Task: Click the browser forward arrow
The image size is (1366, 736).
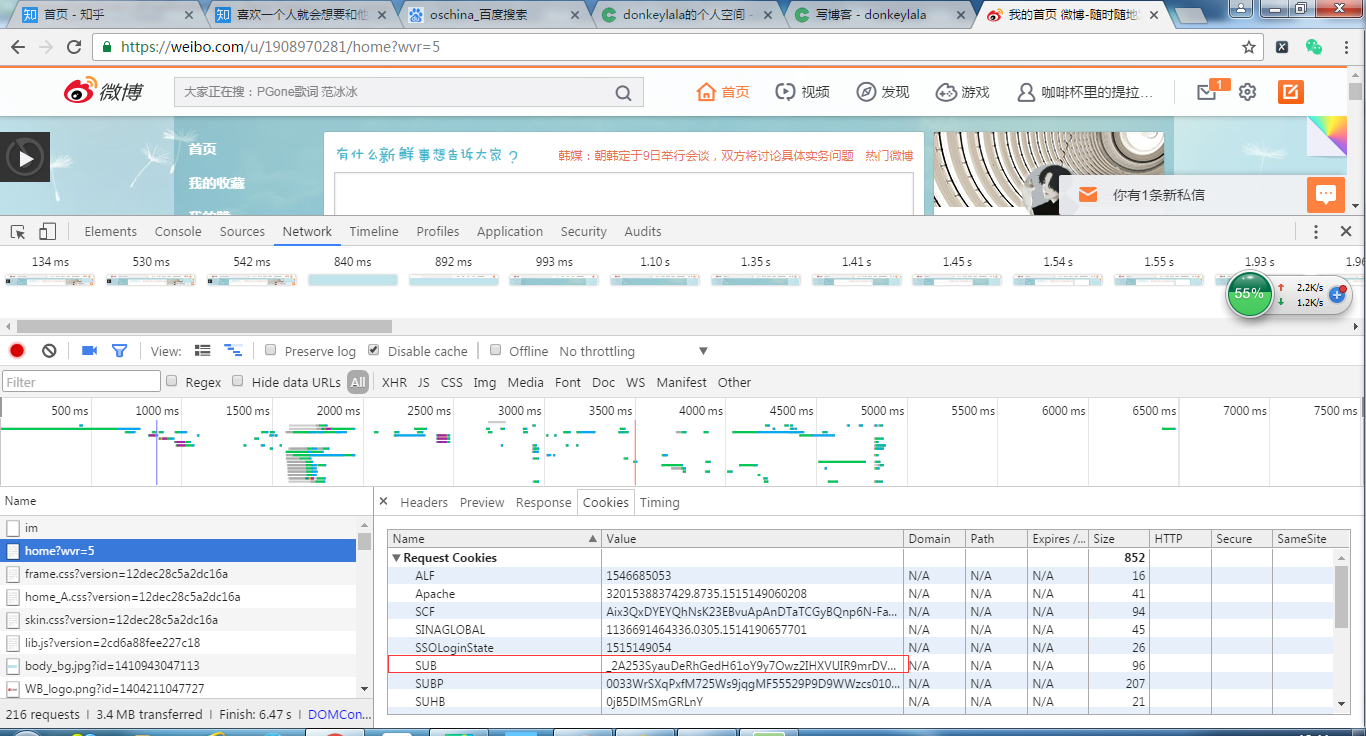Action: [x=46, y=47]
